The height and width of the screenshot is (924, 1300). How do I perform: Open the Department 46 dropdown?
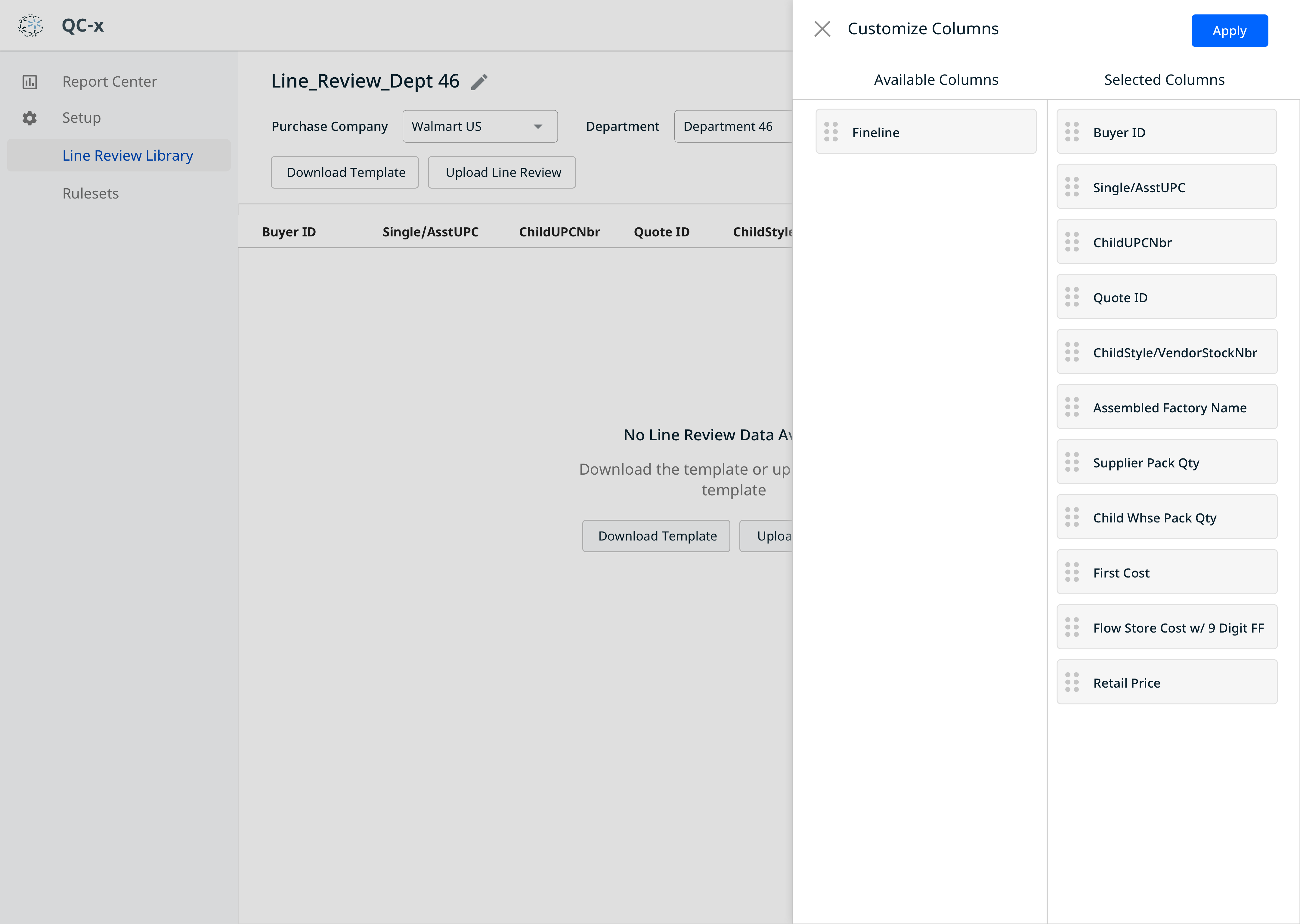(x=734, y=126)
